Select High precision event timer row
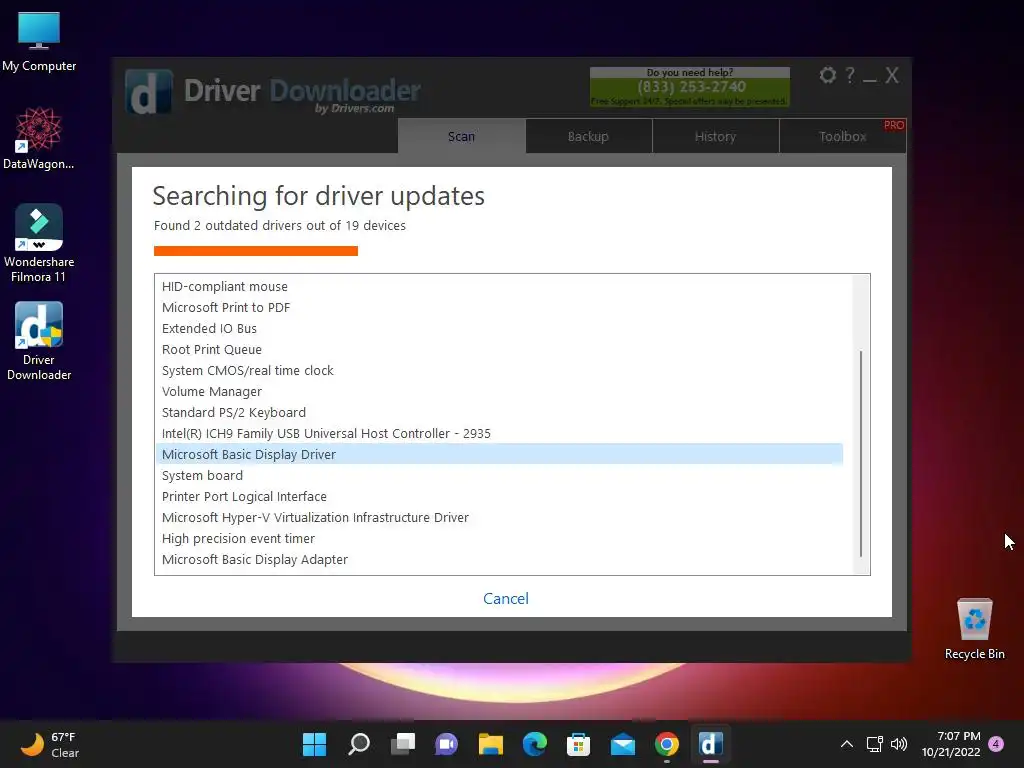The height and width of the screenshot is (768, 1024). (x=500, y=538)
